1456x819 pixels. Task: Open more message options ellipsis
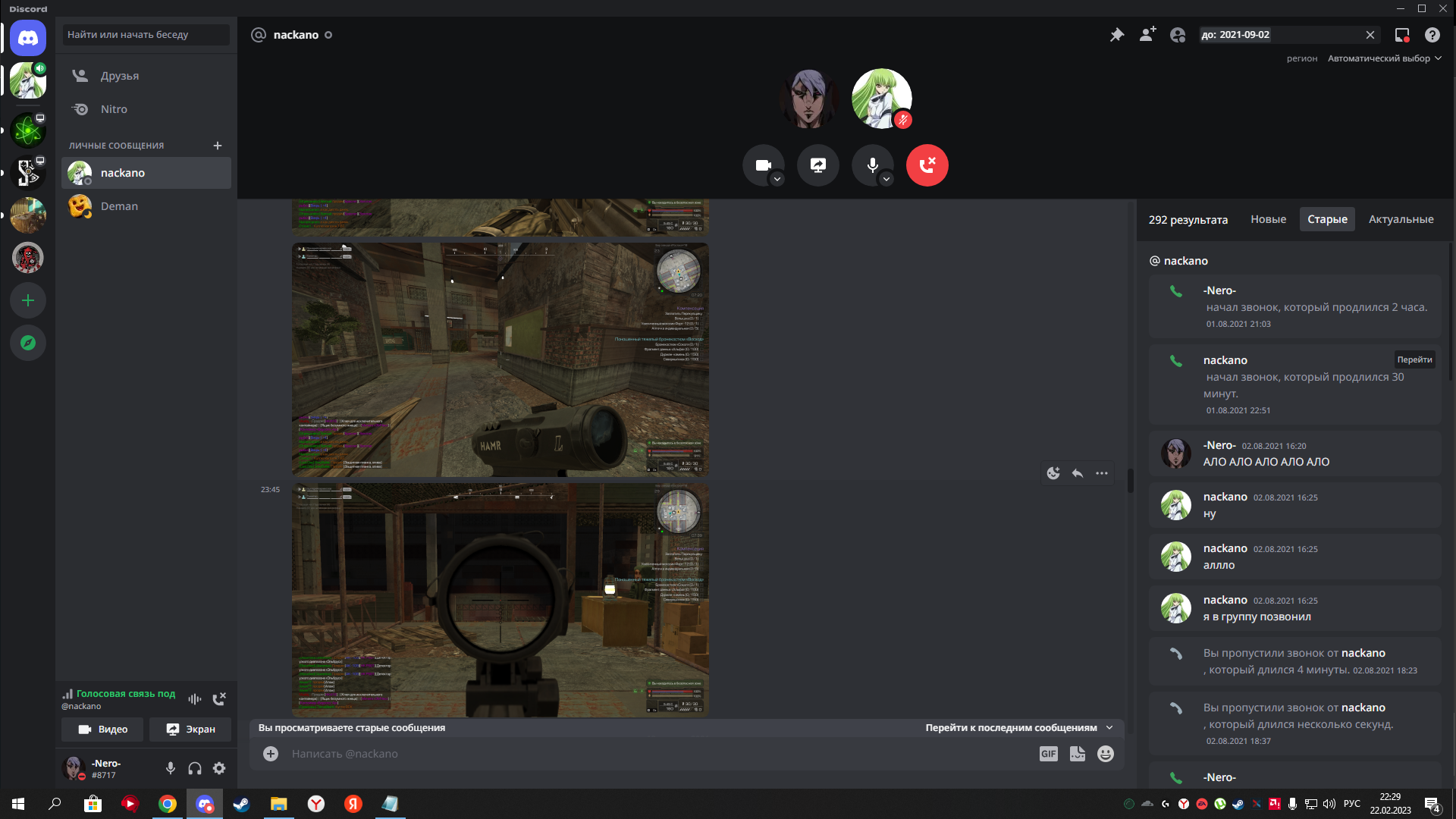(x=1102, y=473)
